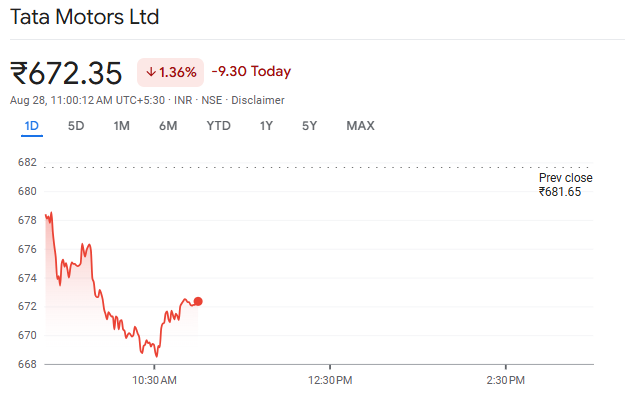Open the 6M time range tab
This screenshot has width=625, height=404.
pyautogui.click(x=168, y=126)
